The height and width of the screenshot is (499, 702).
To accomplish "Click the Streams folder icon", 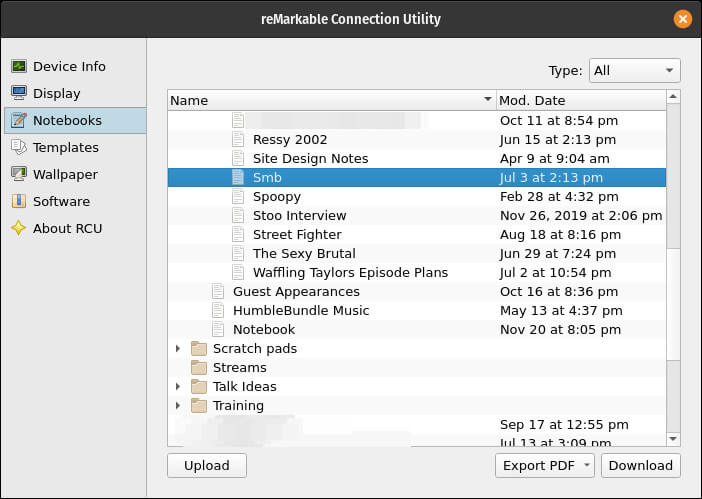I will (198, 367).
